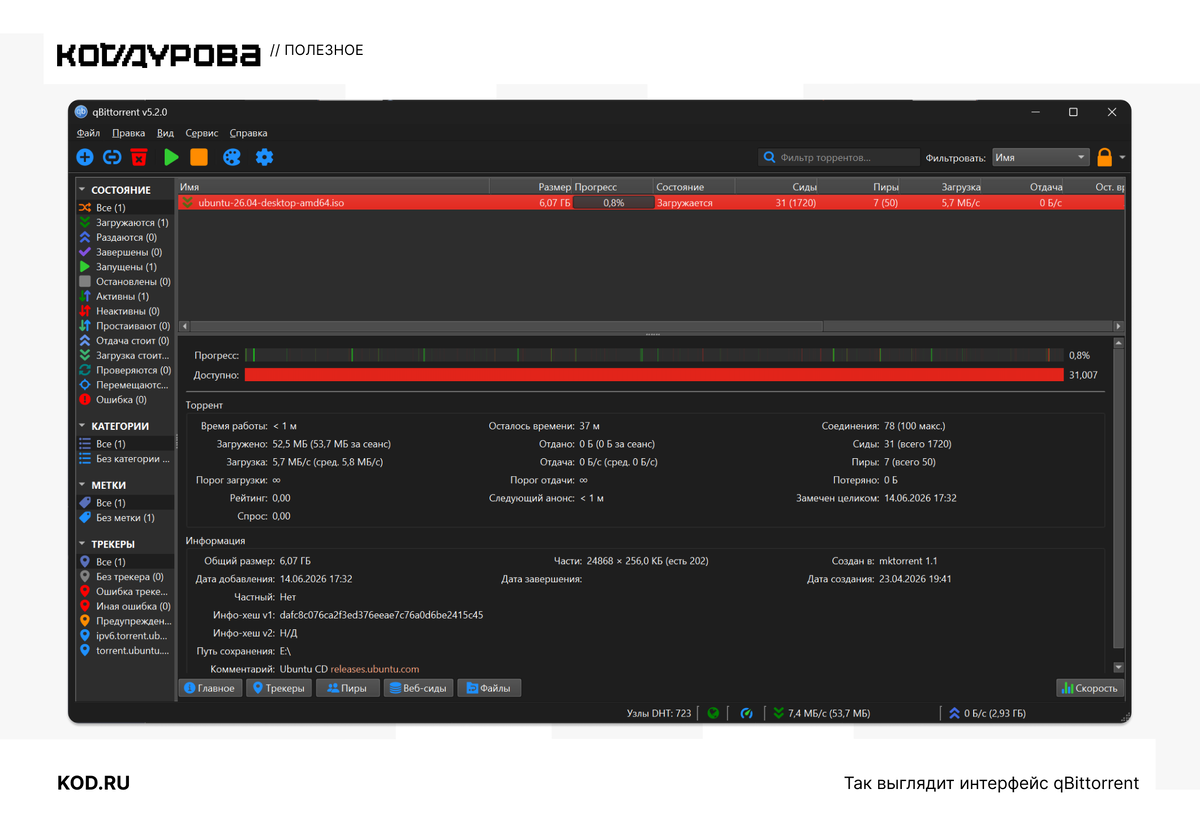This screenshot has height=823, width=1200.
Task: Click the torrent filter search field
Action: tap(838, 157)
